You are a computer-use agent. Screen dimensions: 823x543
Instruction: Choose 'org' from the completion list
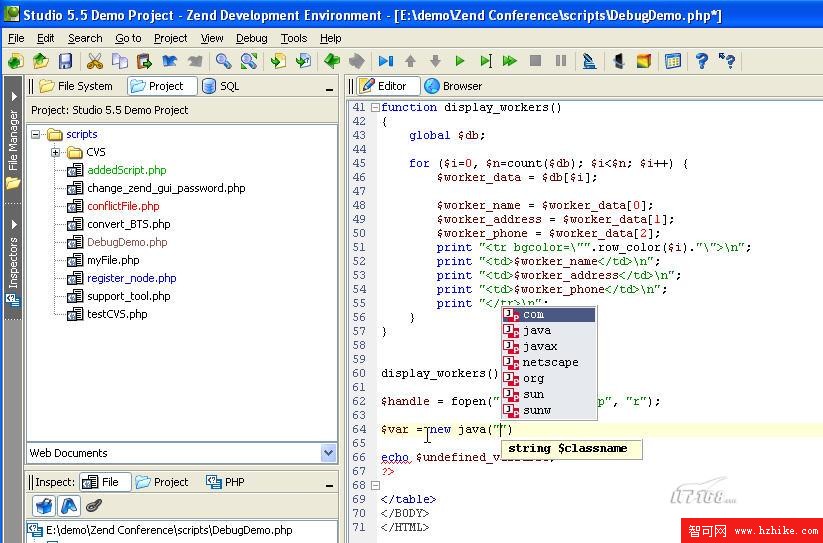tap(548, 378)
